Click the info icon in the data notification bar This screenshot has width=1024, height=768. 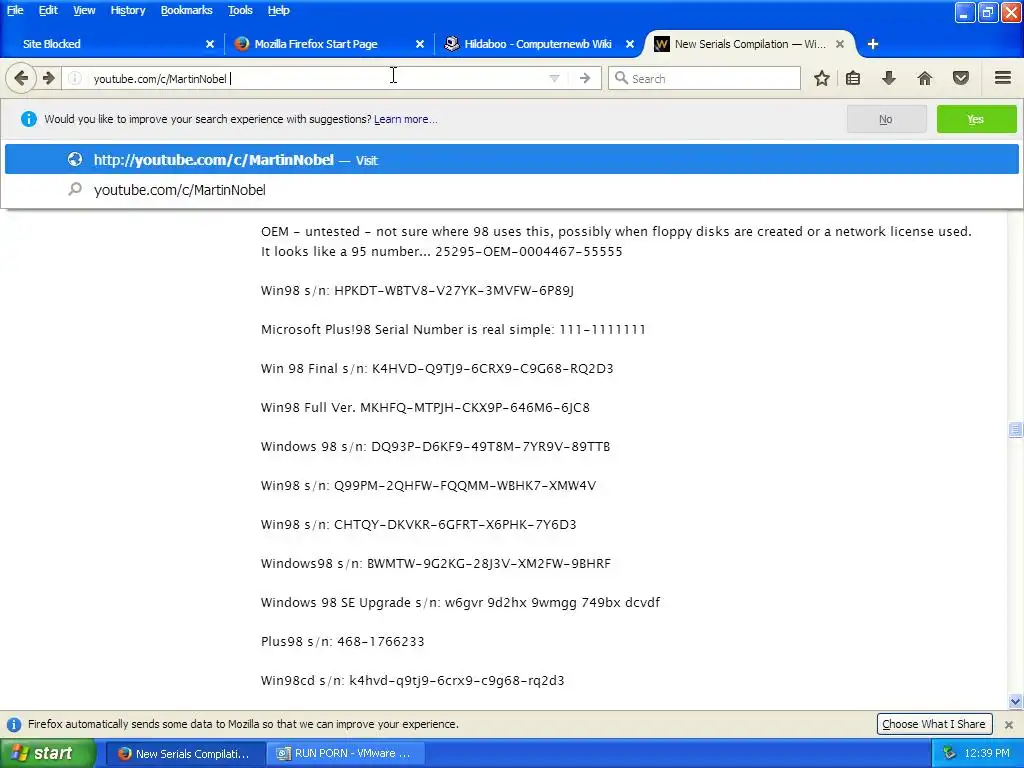point(14,725)
